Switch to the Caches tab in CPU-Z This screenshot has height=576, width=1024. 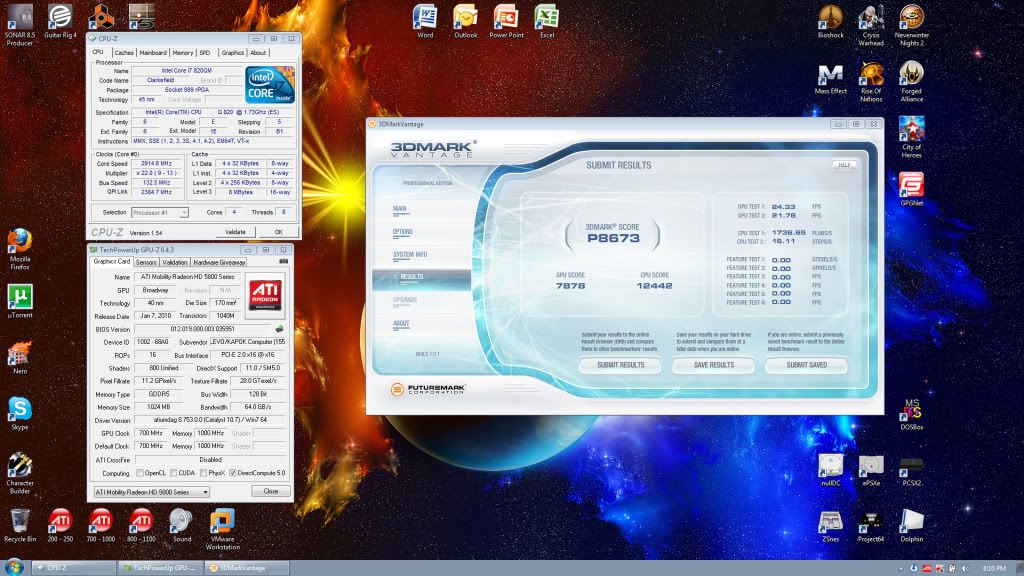point(123,53)
